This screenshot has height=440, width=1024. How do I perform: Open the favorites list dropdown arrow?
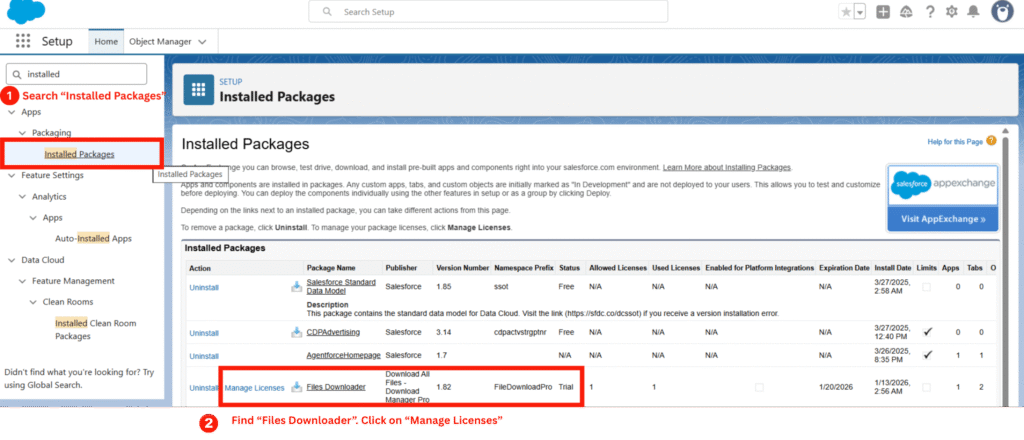pyautogui.click(x=860, y=12)
